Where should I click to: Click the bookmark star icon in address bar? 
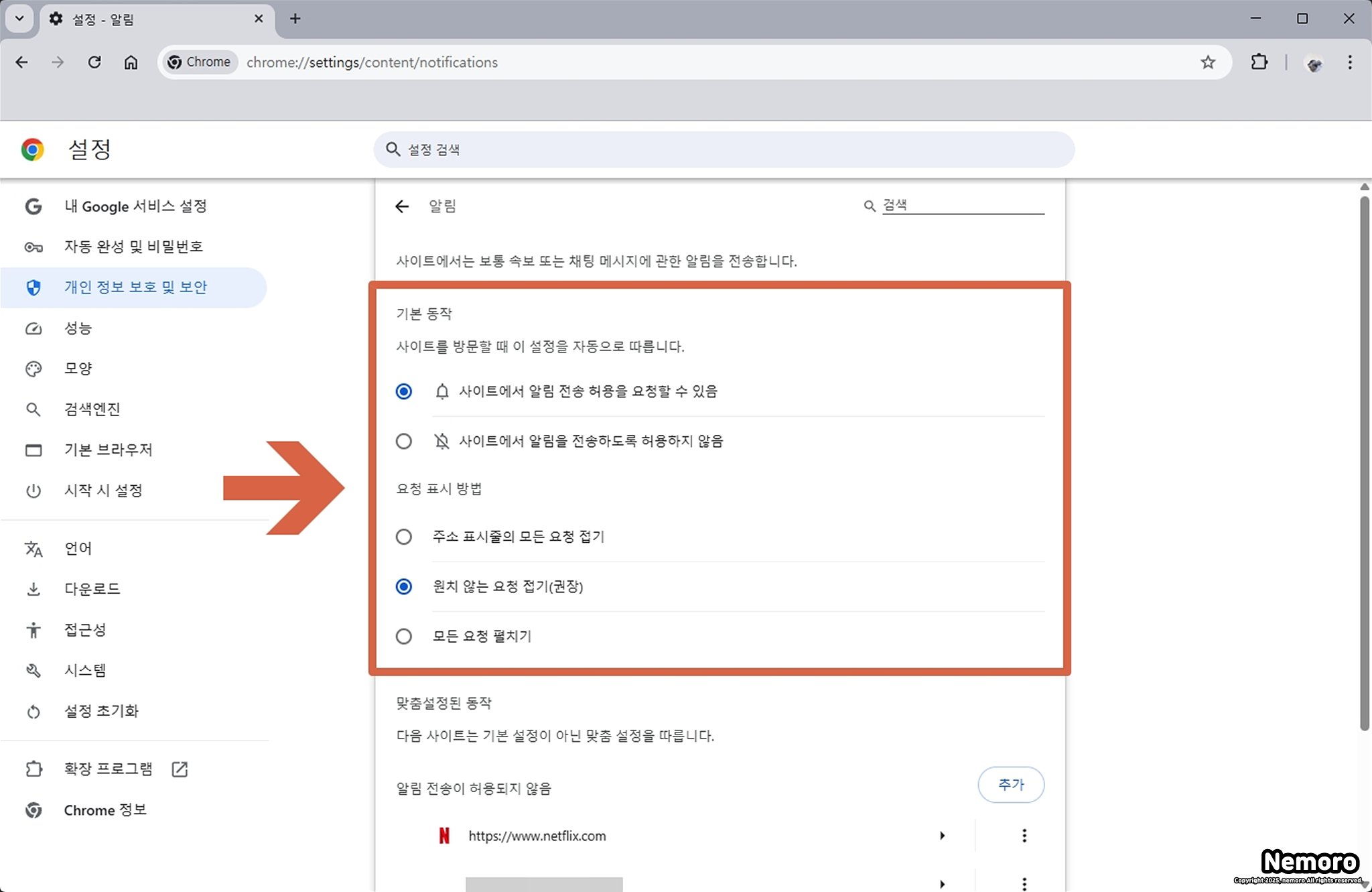1207,62
